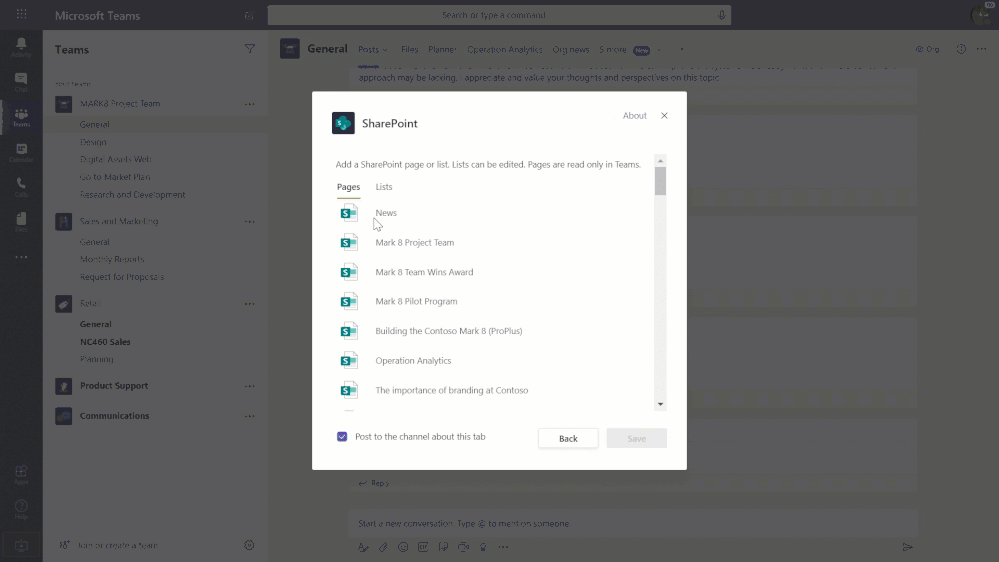Open more apps ellipsis in left rail

tap(21, 257)
